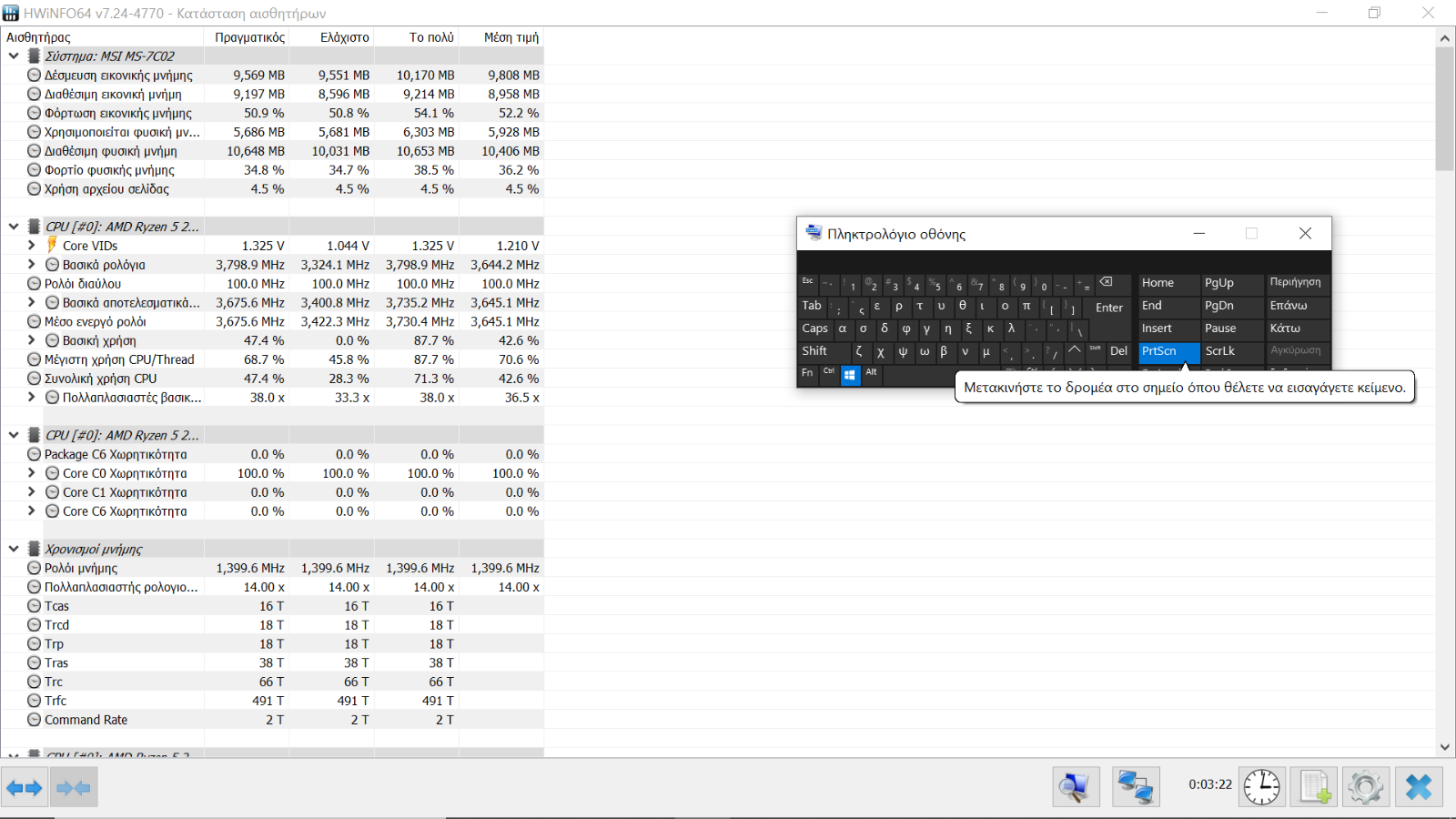Minimize the on-screen keyboard window
The height and width of the screenshot is (819, 1456).
(x=1199, y=234)
